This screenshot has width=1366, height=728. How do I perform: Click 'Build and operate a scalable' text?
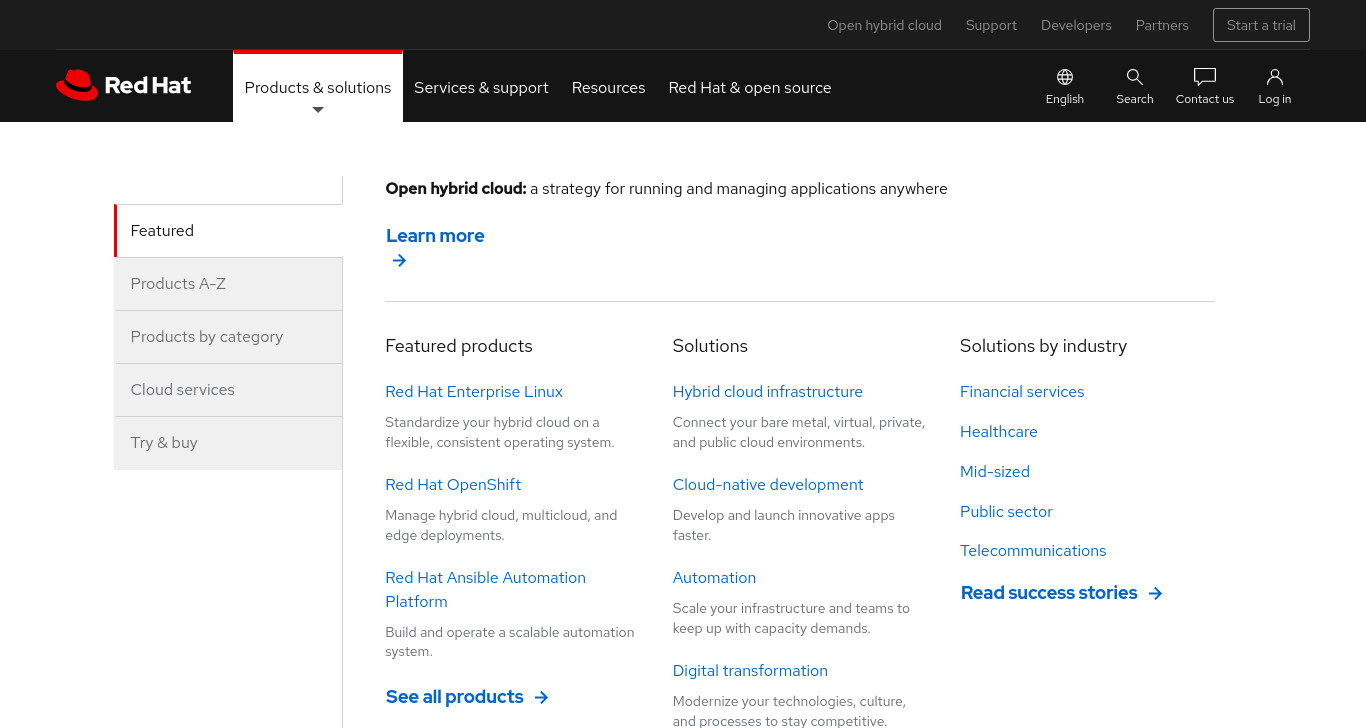point(510,642)
